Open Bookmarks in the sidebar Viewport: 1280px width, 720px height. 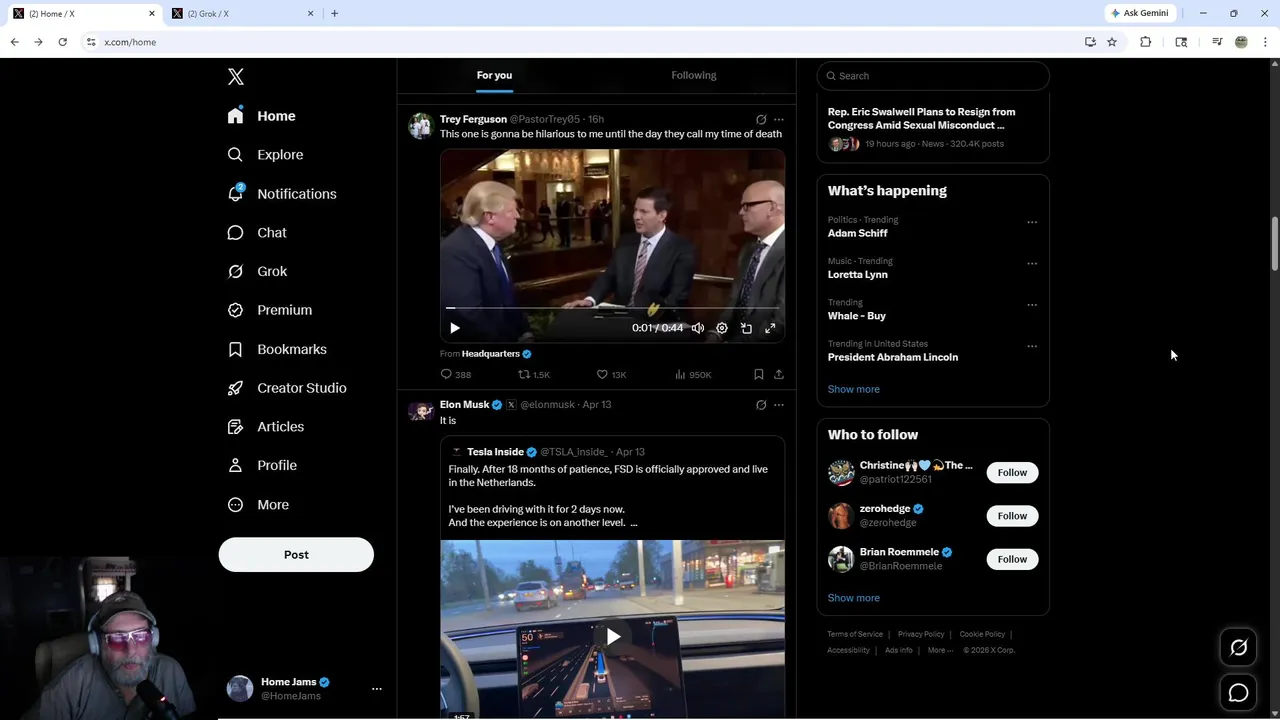coord(277,349)
